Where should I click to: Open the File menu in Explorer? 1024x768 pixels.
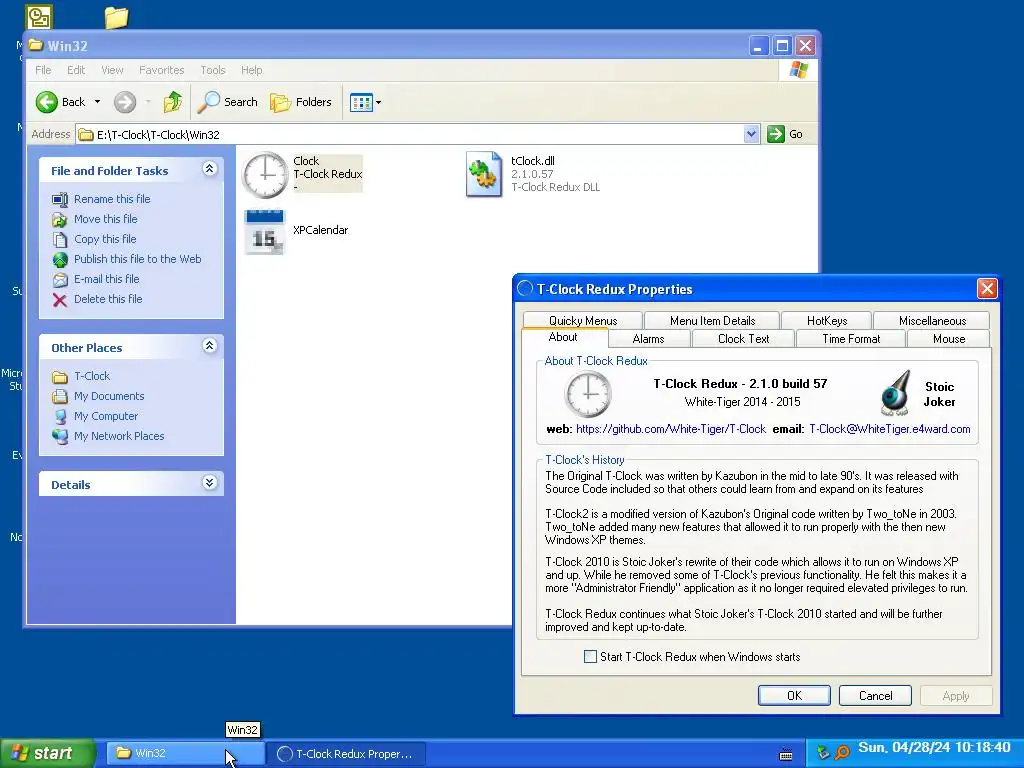pyautogui.click(x=43, y=70)
